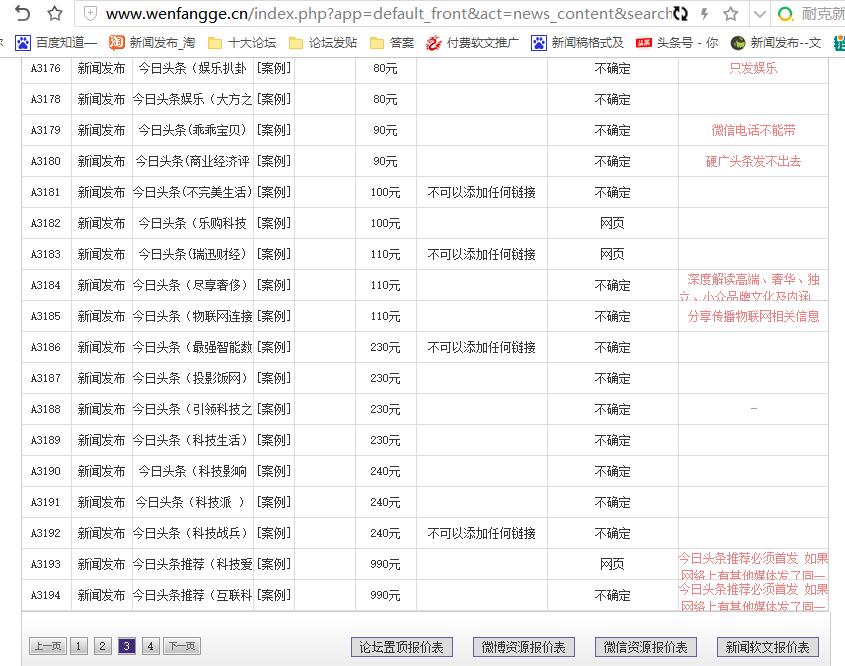Image resolution: width=845 pixels, height=666 pixels.
Task: Click the page reload icon in address bar
Action: pos(681,14)
